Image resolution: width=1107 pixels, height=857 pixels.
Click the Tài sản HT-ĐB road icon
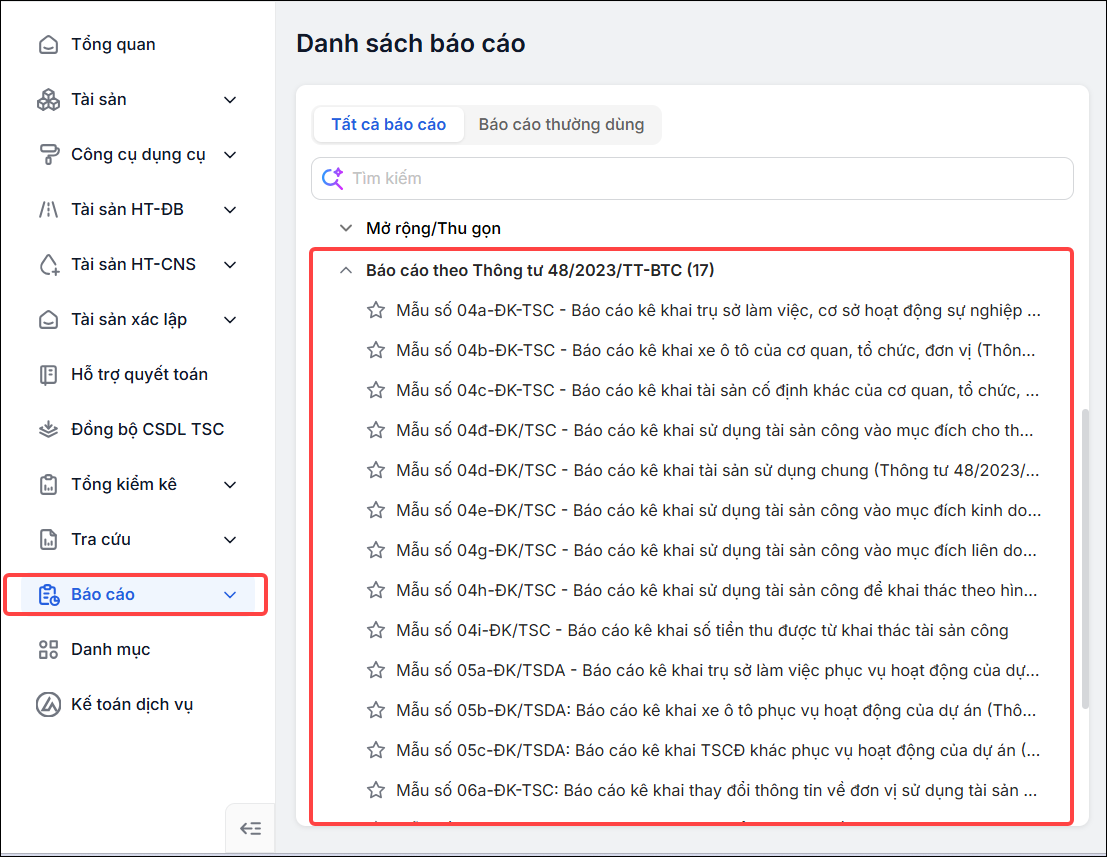[48, 210]
